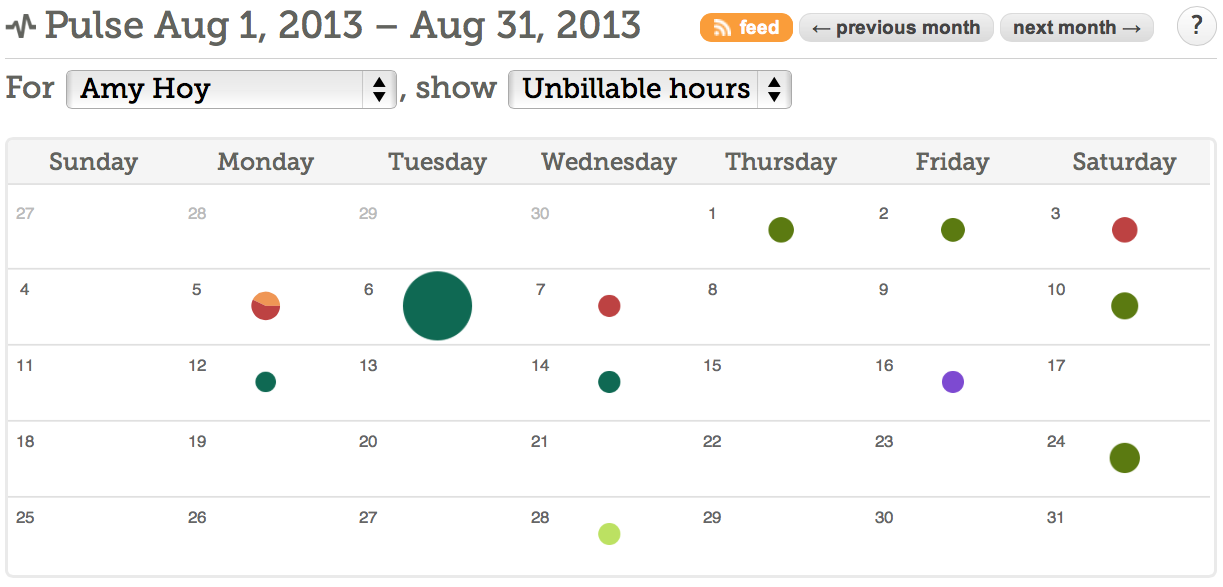Open the Amy Hoy person dropdown
The width and height of the screenshot is (1223, 587).
[x=232, y=89]
